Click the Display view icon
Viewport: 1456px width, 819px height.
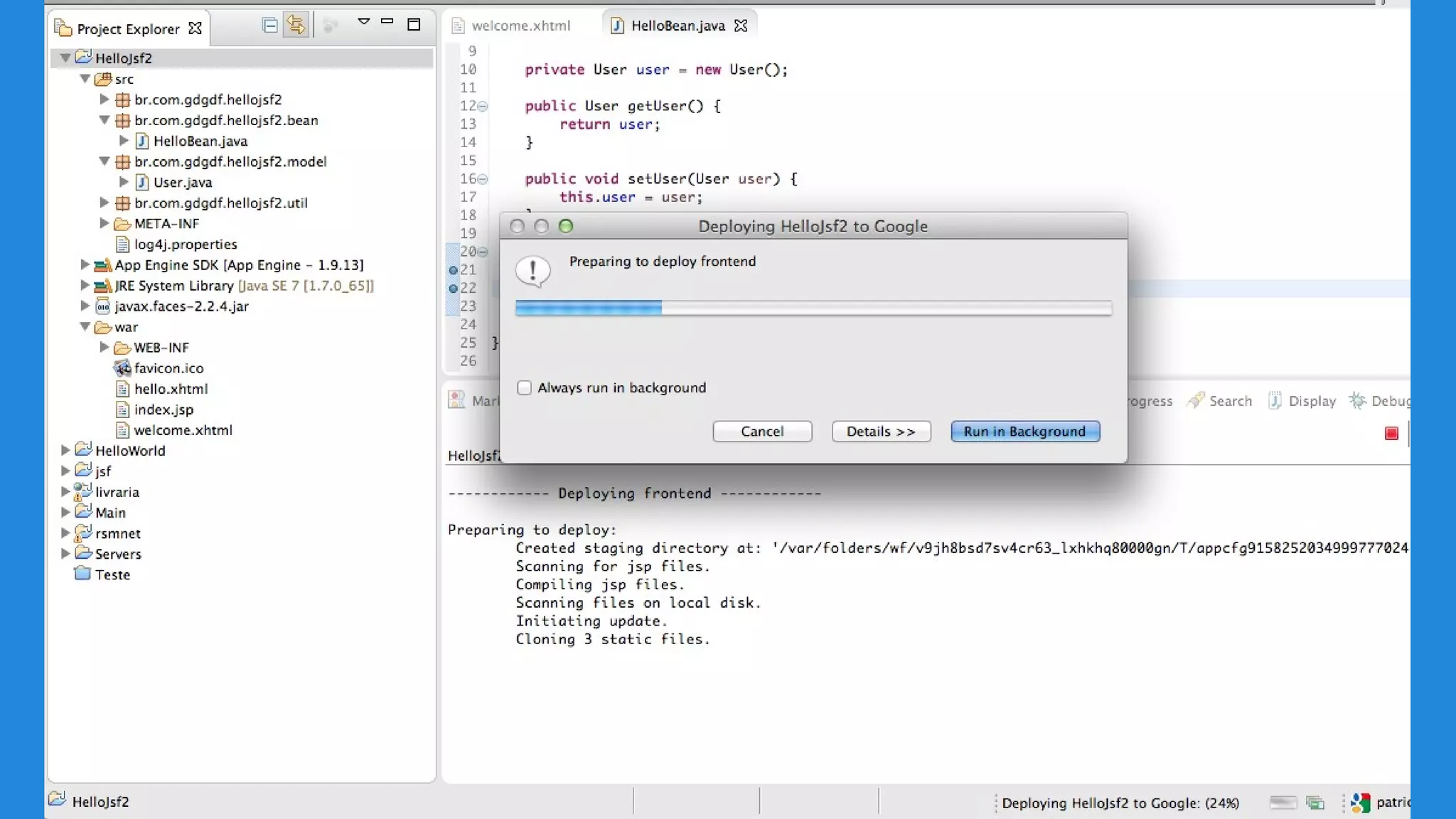click(1275, 400)
